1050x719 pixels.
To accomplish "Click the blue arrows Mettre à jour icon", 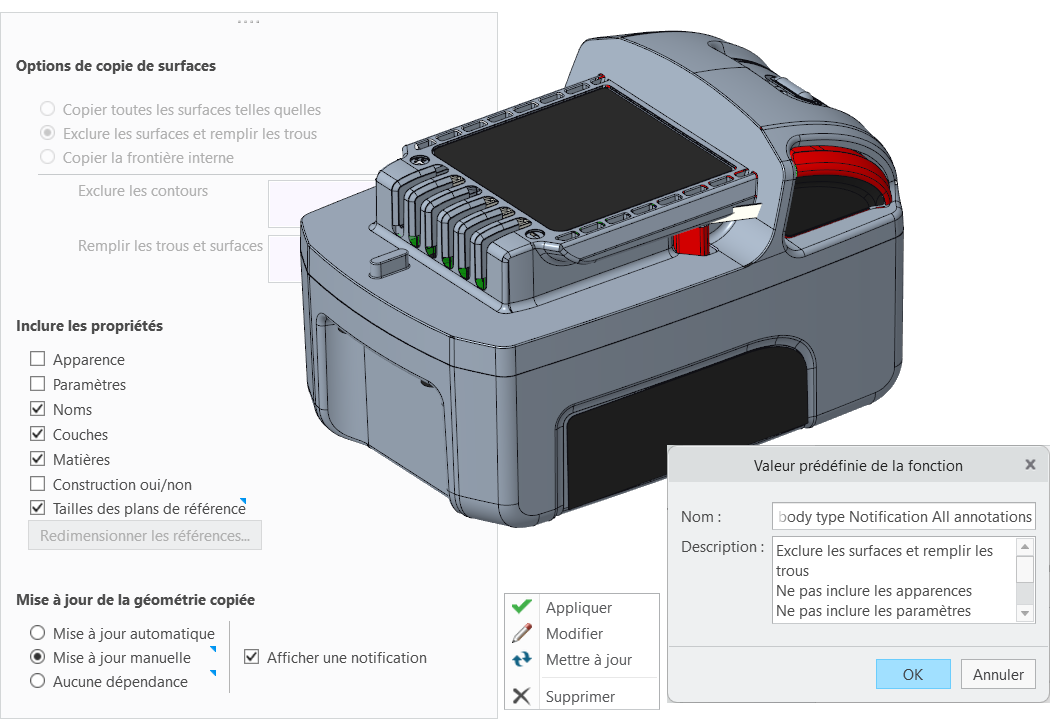I will [x=522, y=659].
